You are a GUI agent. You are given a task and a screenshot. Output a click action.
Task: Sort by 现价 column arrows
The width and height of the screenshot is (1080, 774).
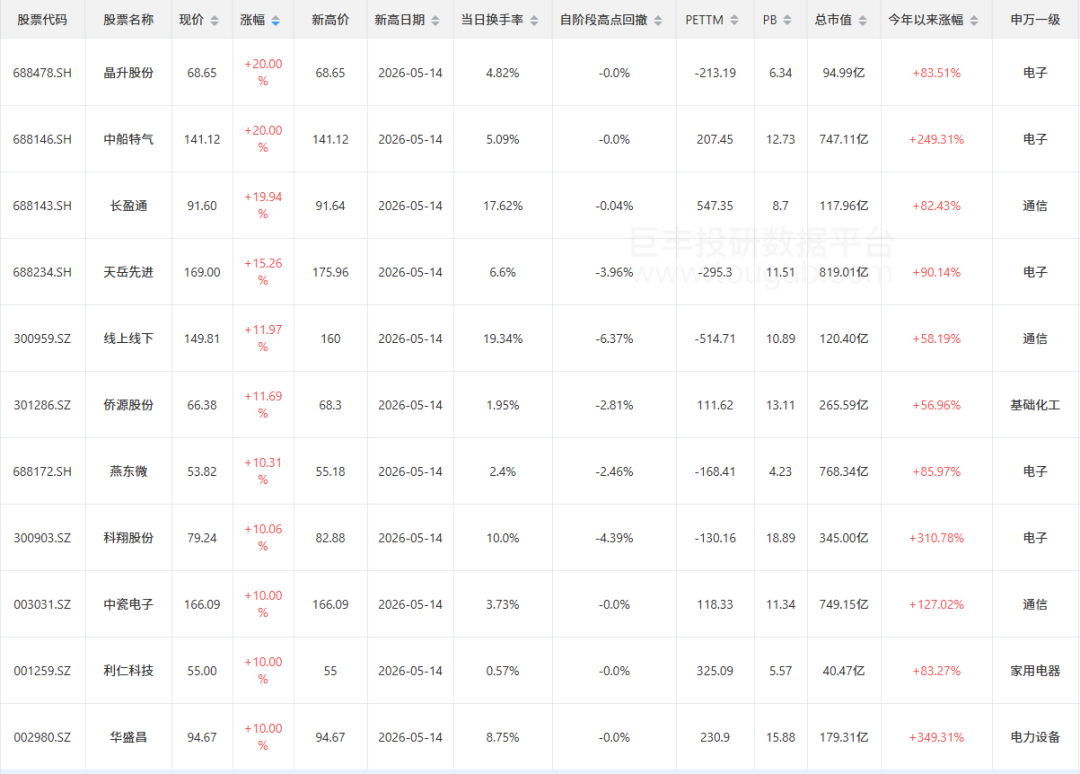pos(215,21)
